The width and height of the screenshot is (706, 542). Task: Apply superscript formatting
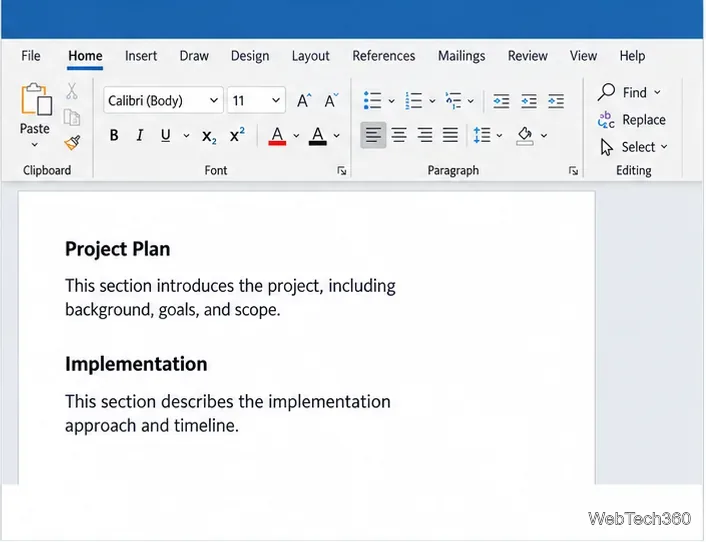(237, 135)
